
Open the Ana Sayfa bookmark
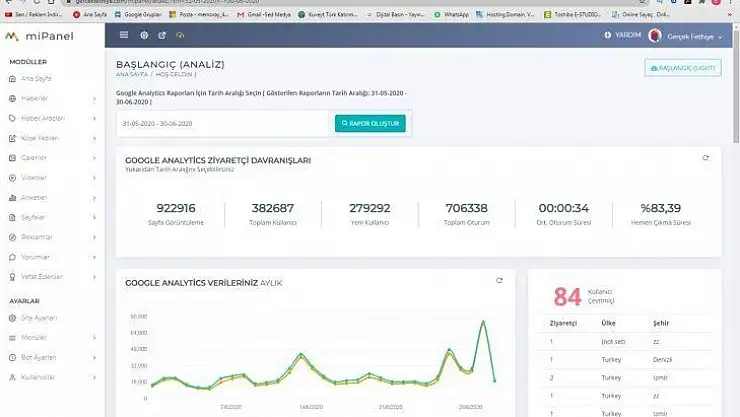click(x=90, y=15)
